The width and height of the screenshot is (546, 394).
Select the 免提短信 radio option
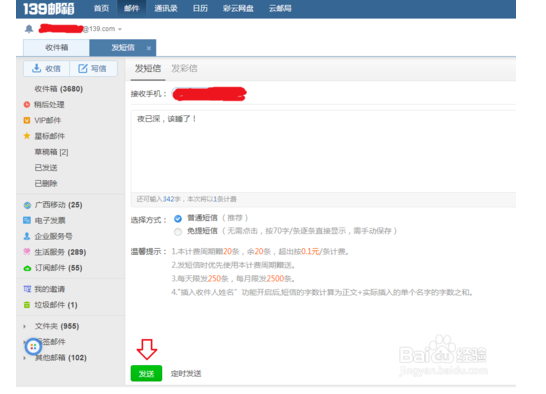pos(178,232)
